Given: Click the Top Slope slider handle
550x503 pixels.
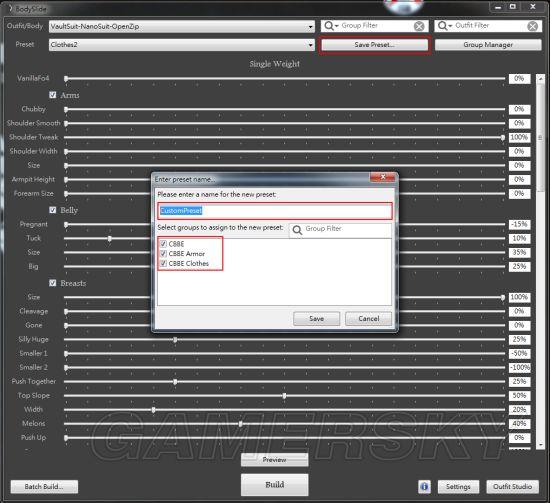Looking at the screenshot, I should point(284,396).
